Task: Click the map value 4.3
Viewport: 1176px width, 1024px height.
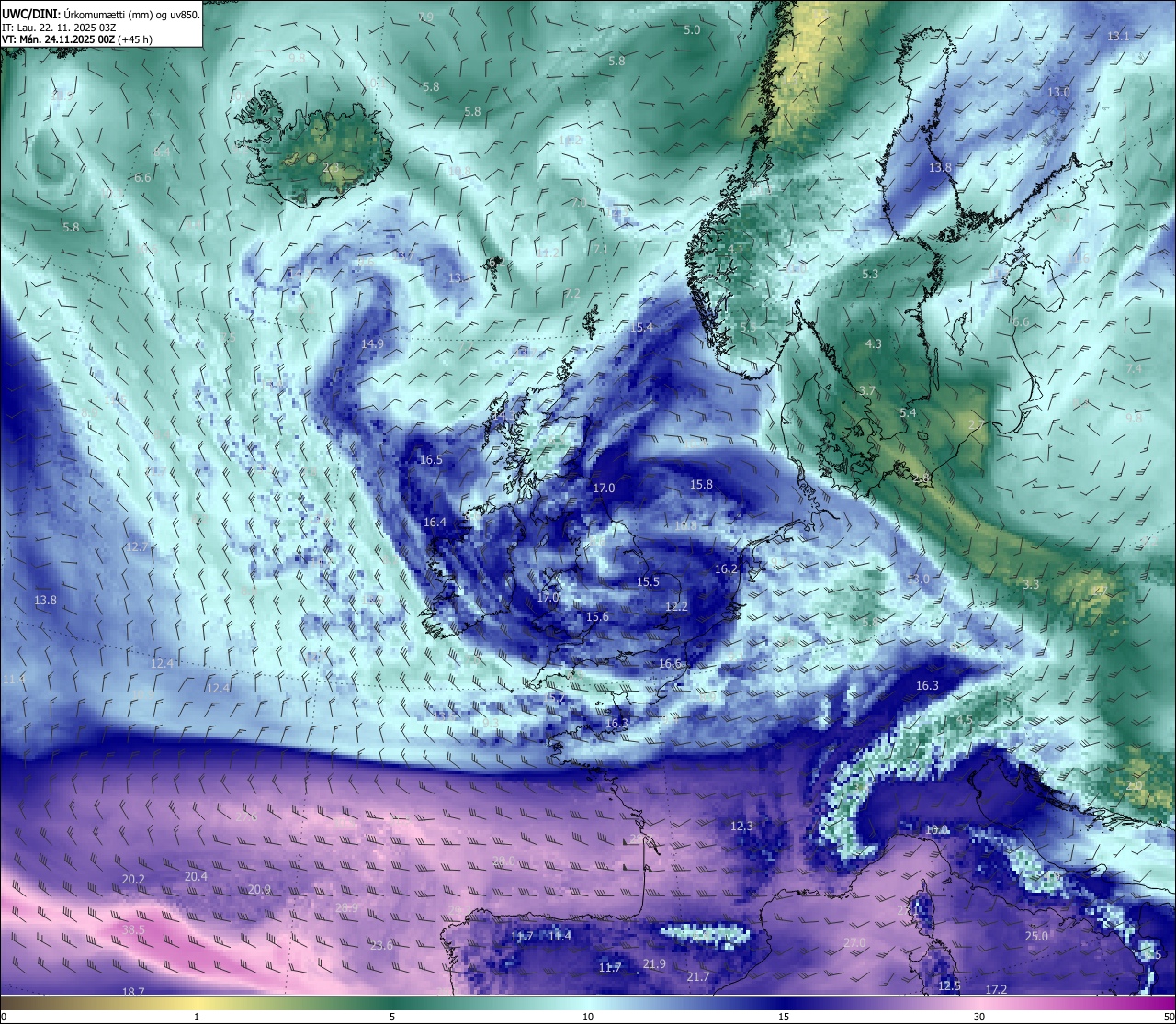Action: click(874, 343)
